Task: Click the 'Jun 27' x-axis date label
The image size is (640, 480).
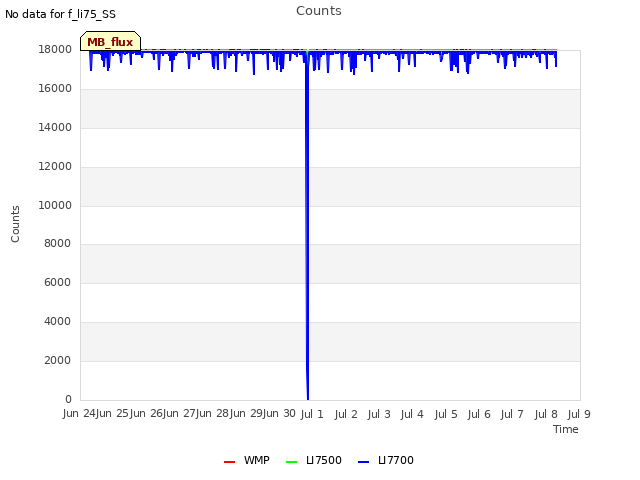Action: (x=180, y=413)
